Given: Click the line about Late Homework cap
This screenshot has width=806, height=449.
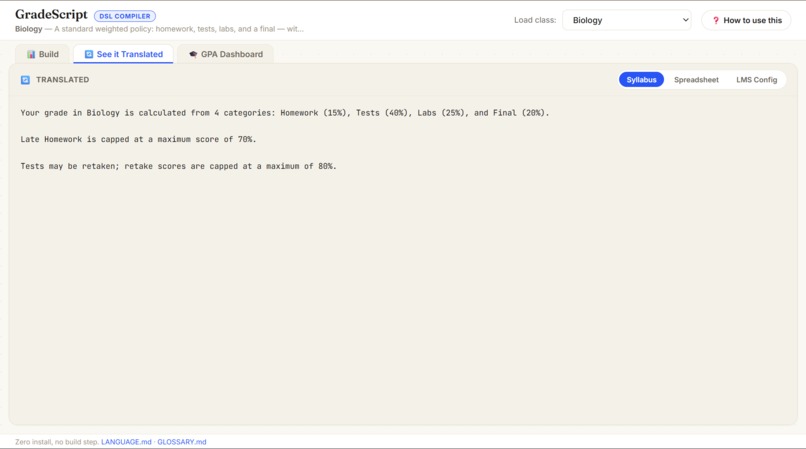Looking at the screenshot, I should tap(138, 139).
